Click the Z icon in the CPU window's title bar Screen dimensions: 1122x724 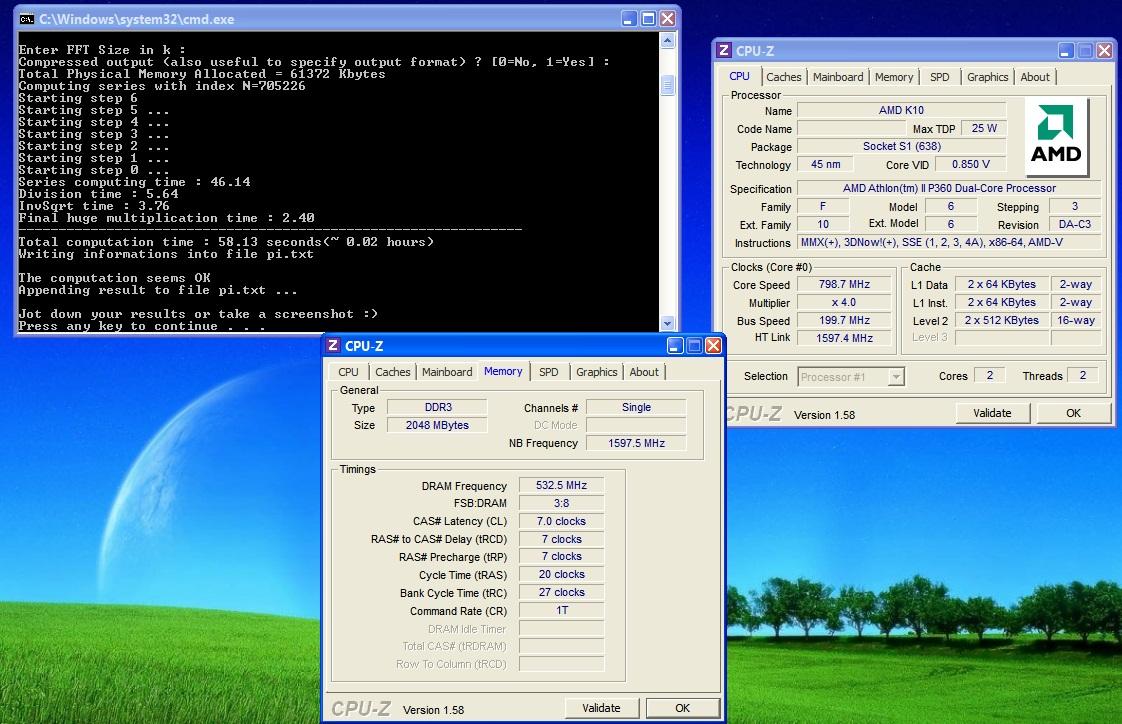tap(724, 50)
